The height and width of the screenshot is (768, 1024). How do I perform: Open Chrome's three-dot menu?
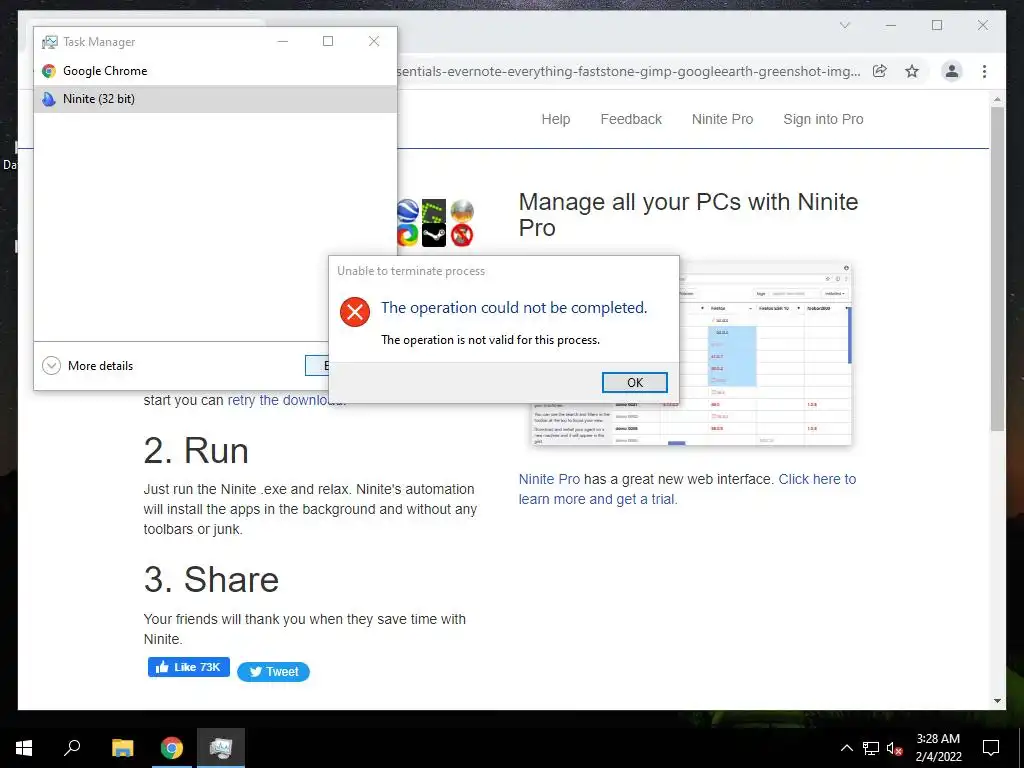(984, 71)
